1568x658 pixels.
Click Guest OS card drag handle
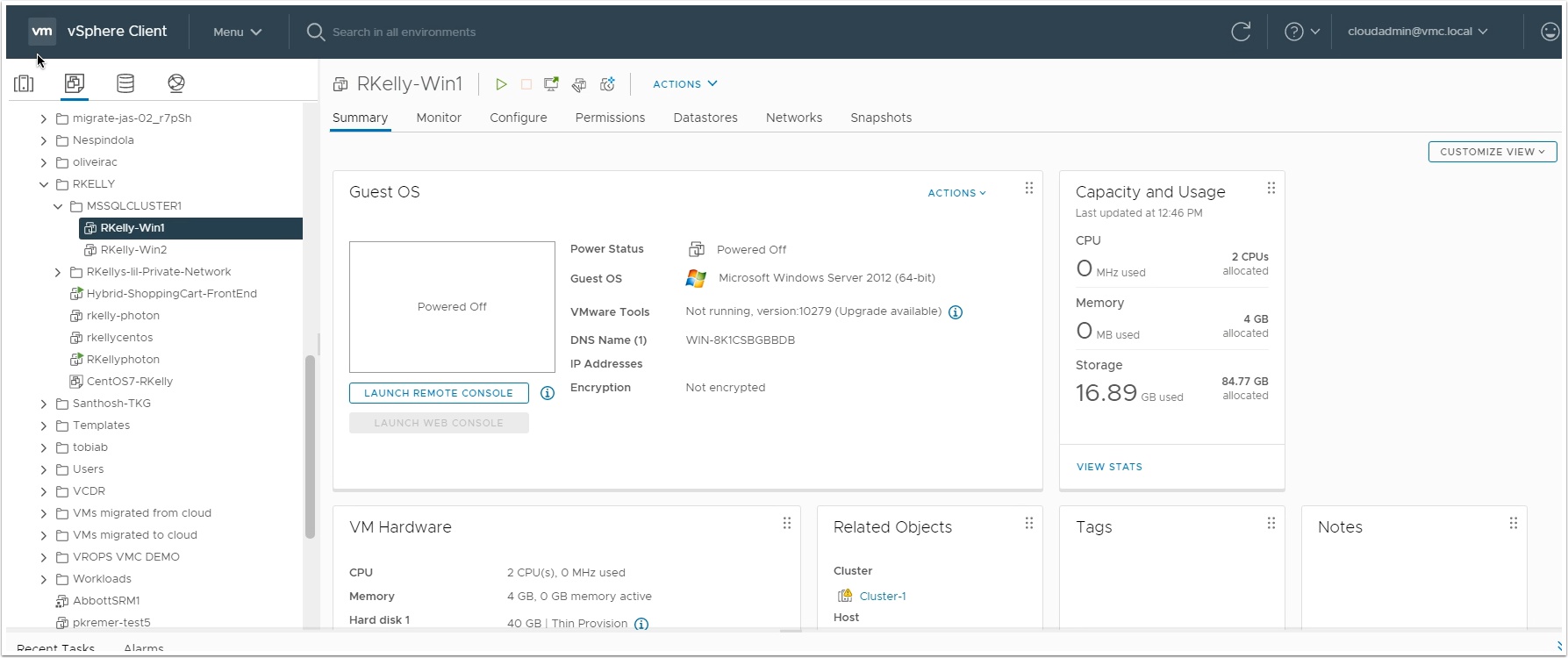coord(1029,189)
